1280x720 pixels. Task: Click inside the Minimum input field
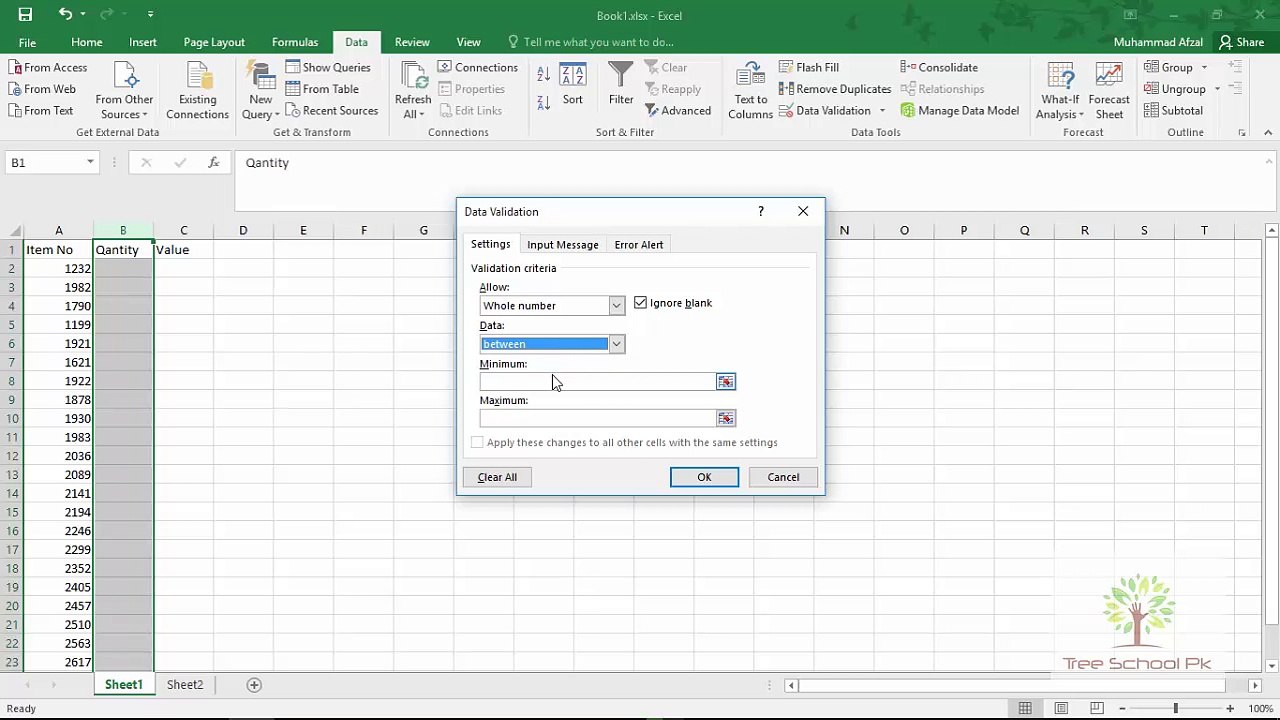(597, 382)
